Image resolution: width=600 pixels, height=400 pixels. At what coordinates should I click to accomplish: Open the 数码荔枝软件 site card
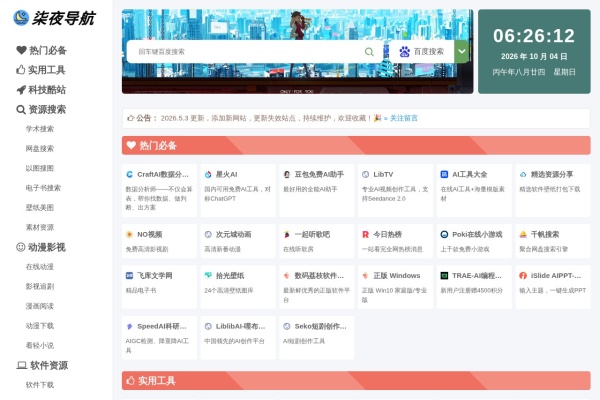(316, 287)
